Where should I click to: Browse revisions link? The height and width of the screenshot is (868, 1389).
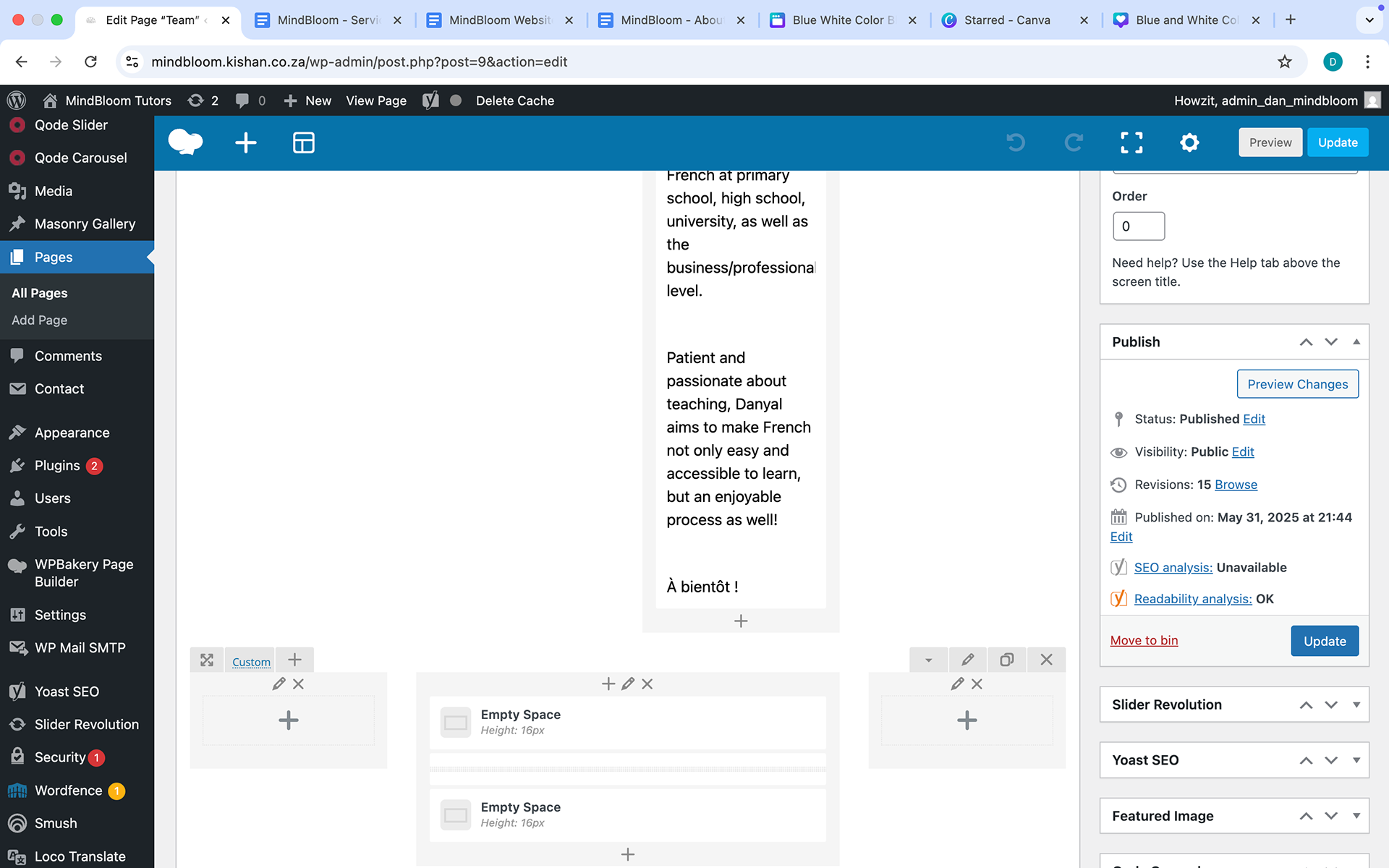point(1236,485)
